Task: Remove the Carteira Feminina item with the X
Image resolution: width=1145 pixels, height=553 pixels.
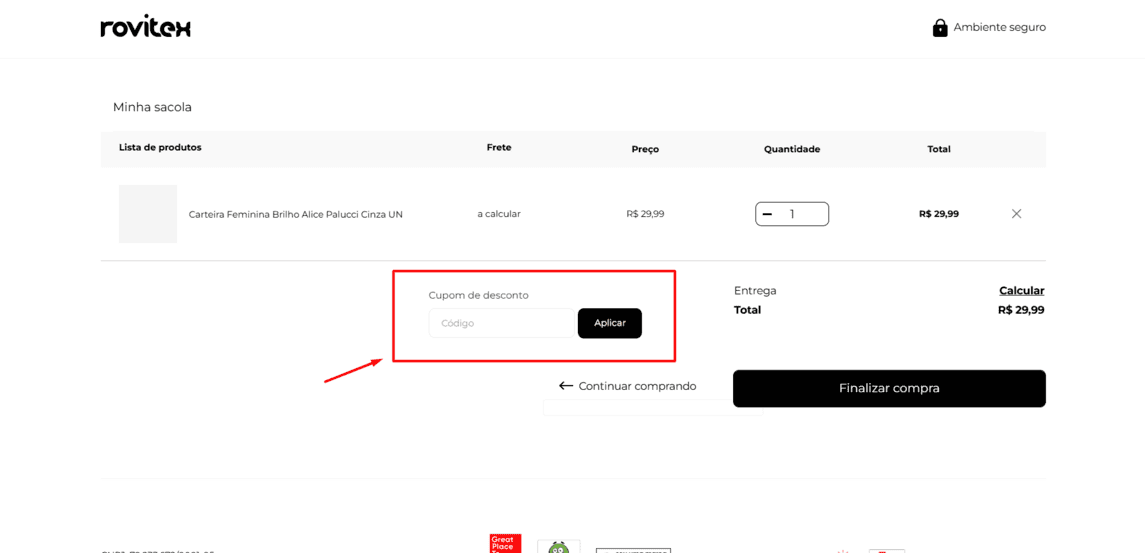Action: 1016,214
